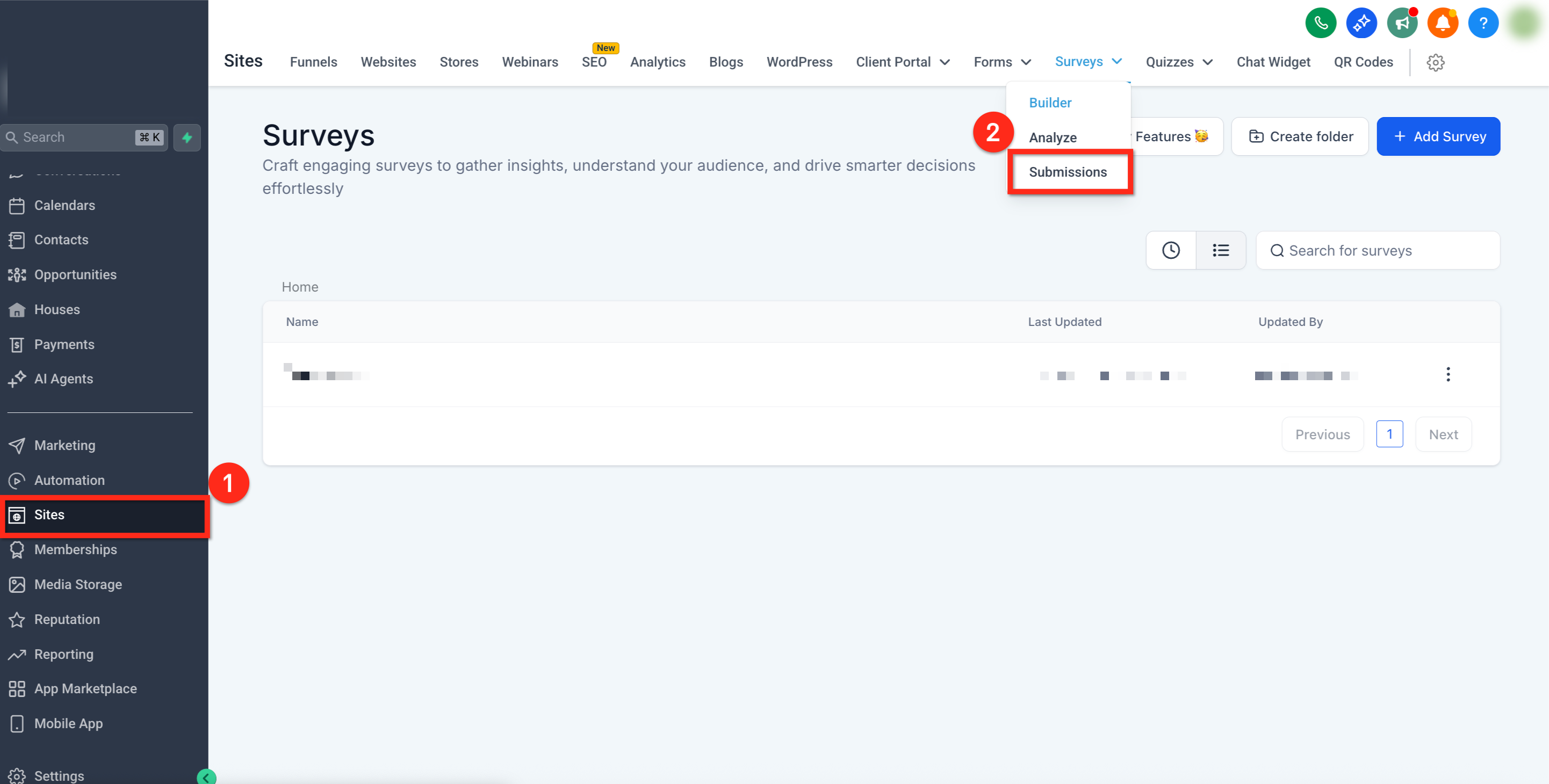Switch to list view toggle
The image size is (1549, 784).
pos(1221,251)
